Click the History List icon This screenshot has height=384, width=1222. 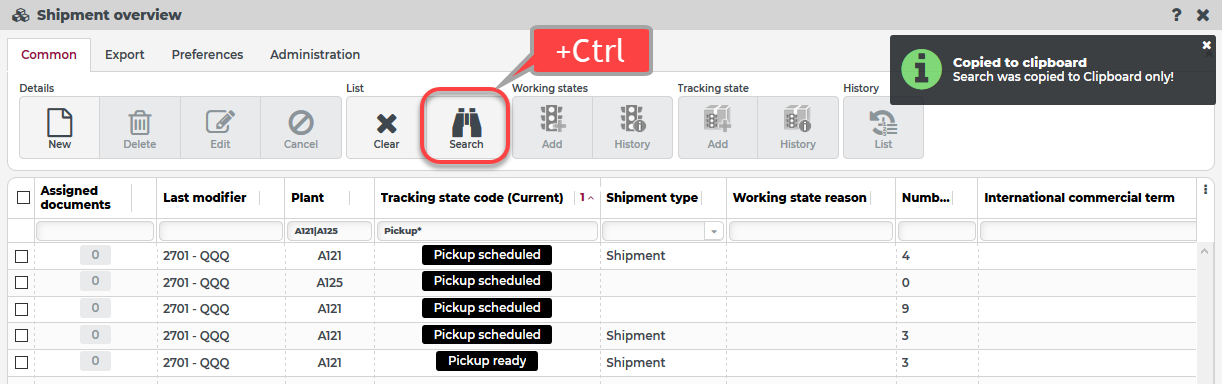pyautogui.click(x=883, y=122)
